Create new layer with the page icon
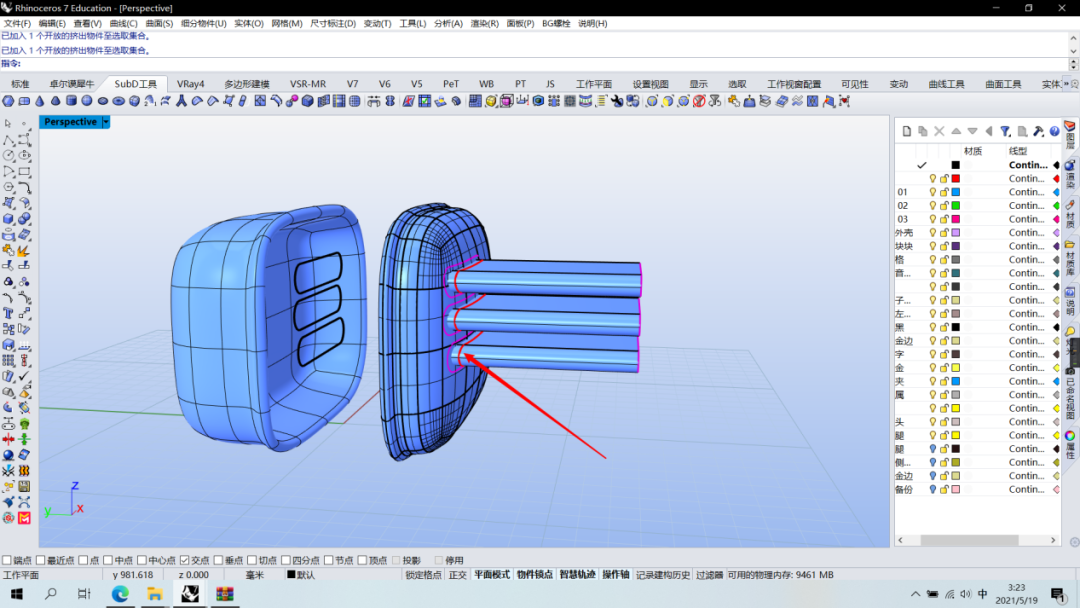The height and width of the screenshot is (608, 1080). 906,132
